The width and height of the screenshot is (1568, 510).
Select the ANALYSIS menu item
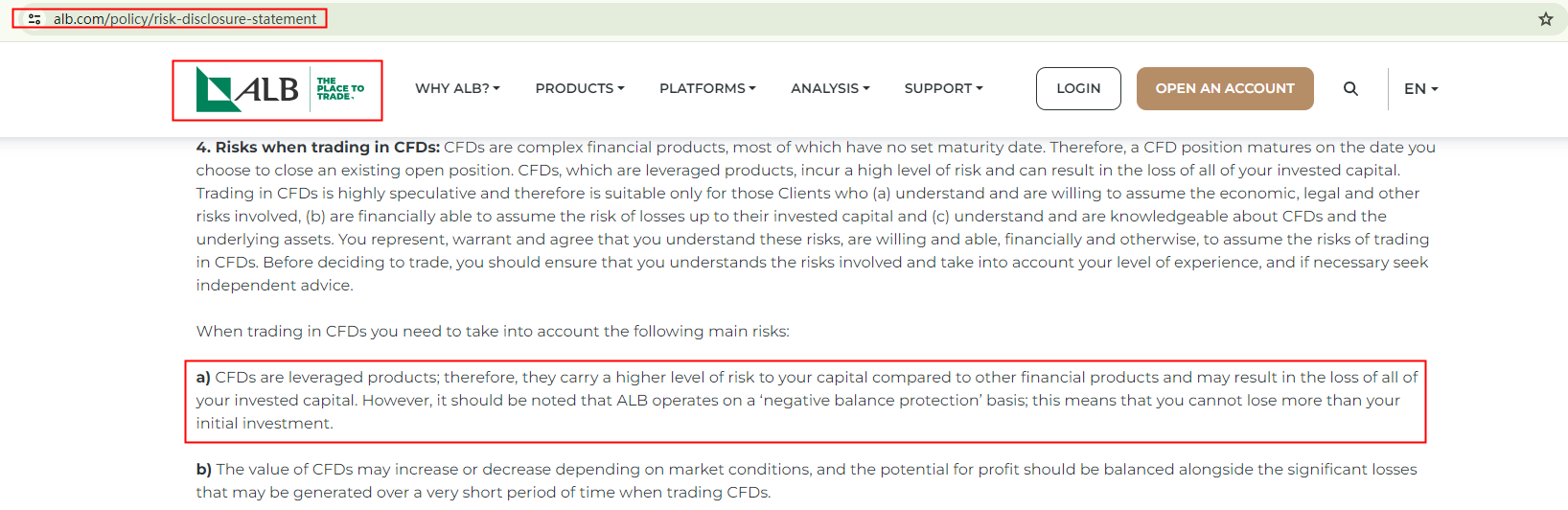830,88
